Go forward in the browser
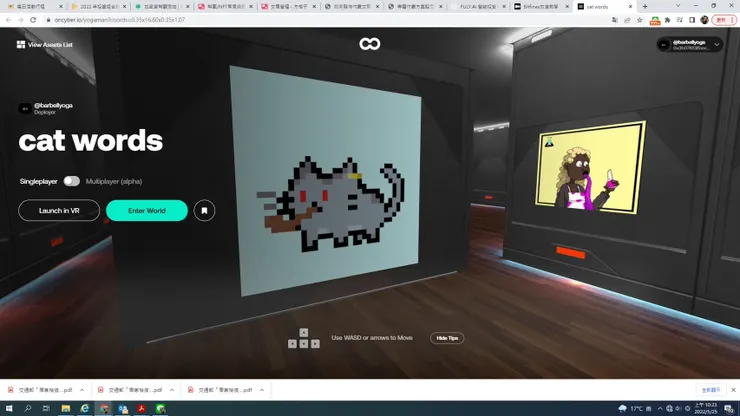This screenshot has height=416, width=740. 20,20
